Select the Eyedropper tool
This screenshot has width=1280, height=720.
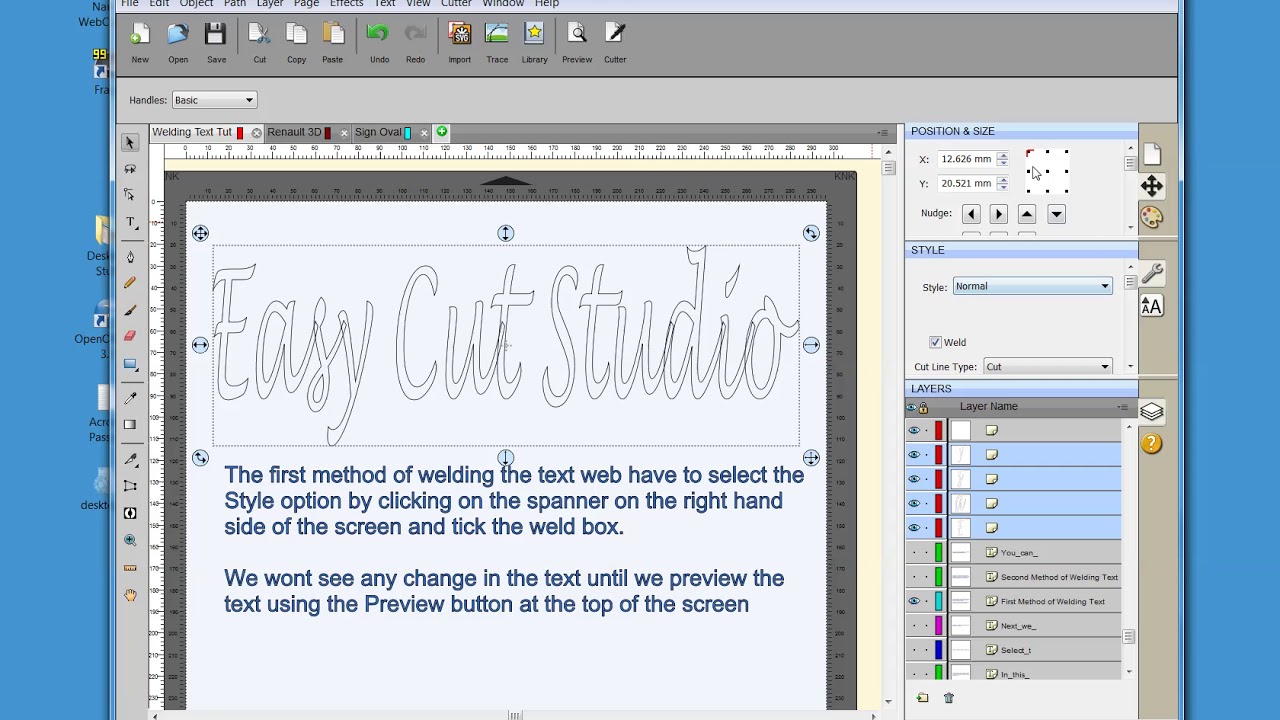130,398
